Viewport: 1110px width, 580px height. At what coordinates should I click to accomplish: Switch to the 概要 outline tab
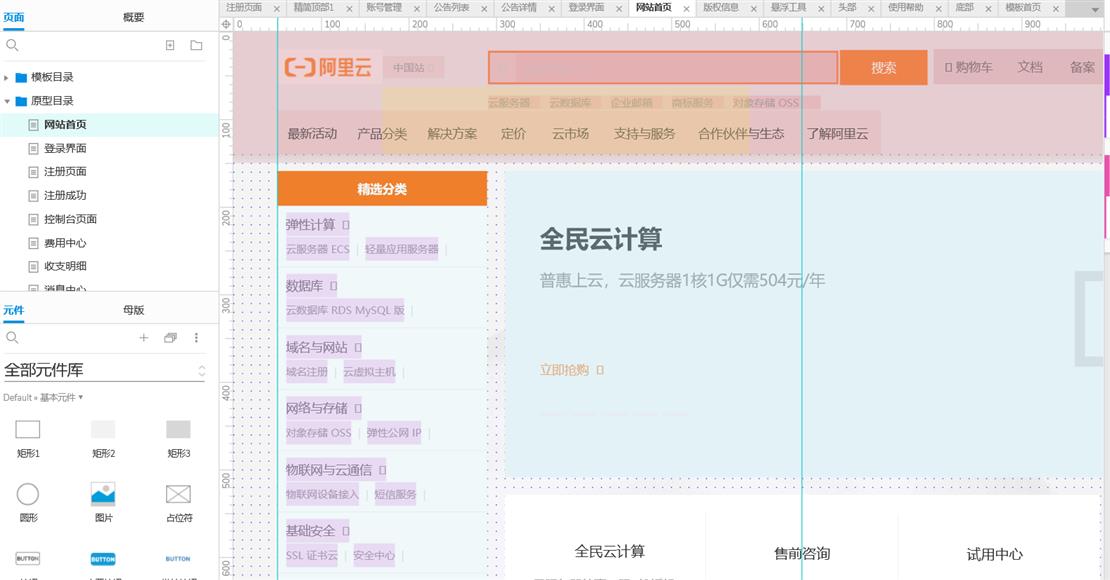(x=133, y=17)
